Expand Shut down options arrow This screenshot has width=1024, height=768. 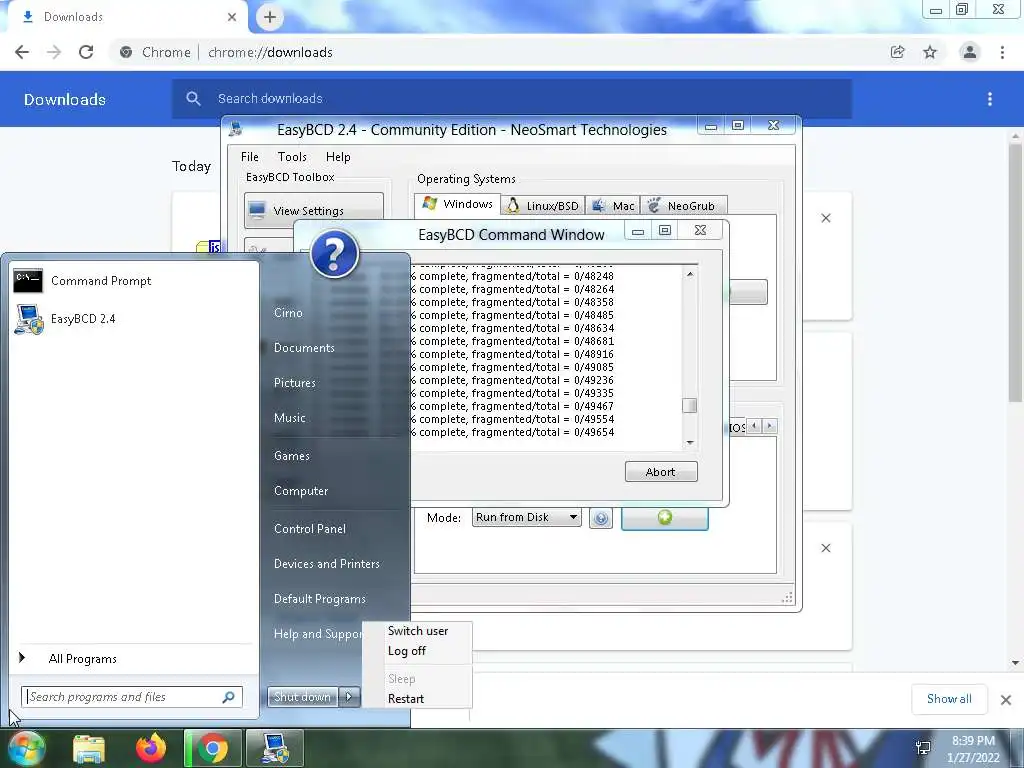coord(349,697)
